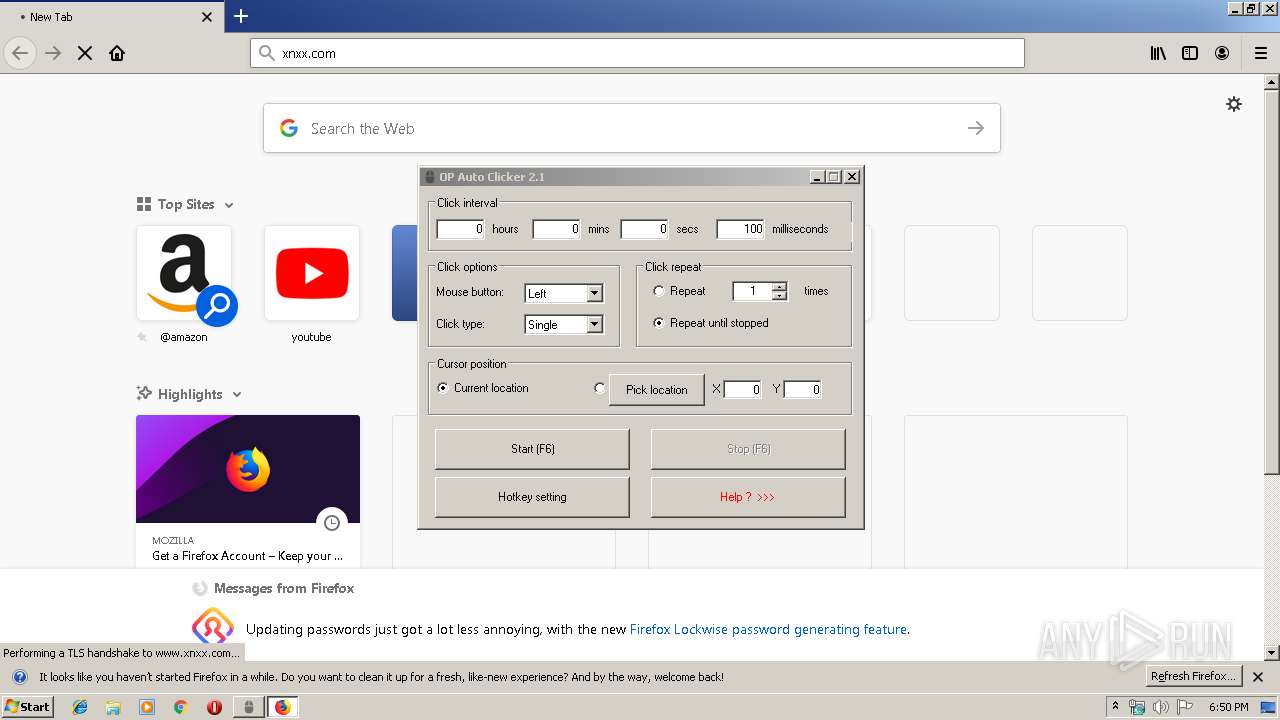Open Windows Explorer folder from taskbar
1280x720 pixels.
tap(113, 707)
